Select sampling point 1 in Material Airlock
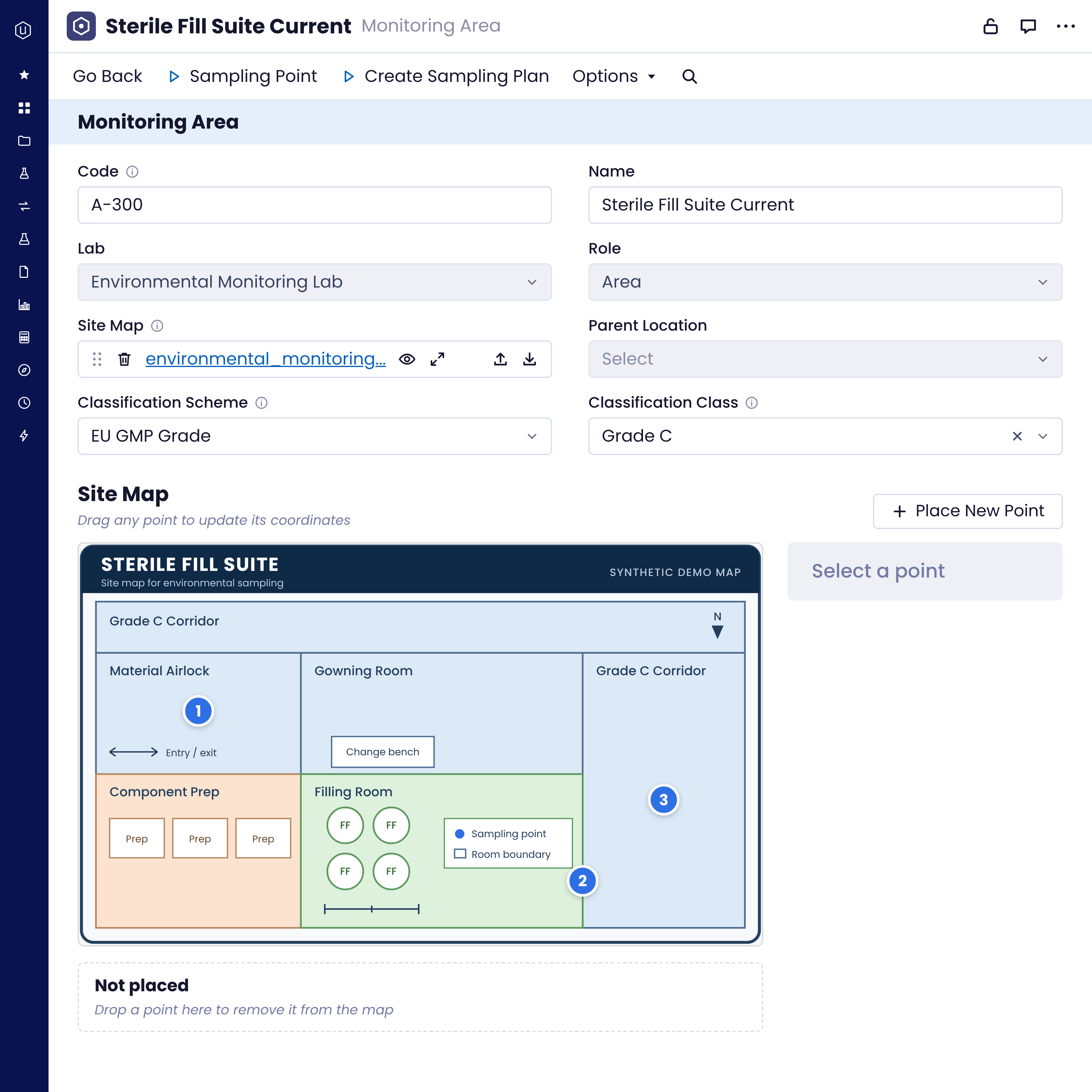Viewport: 1092px width, 1092px height. click(198, 711)
